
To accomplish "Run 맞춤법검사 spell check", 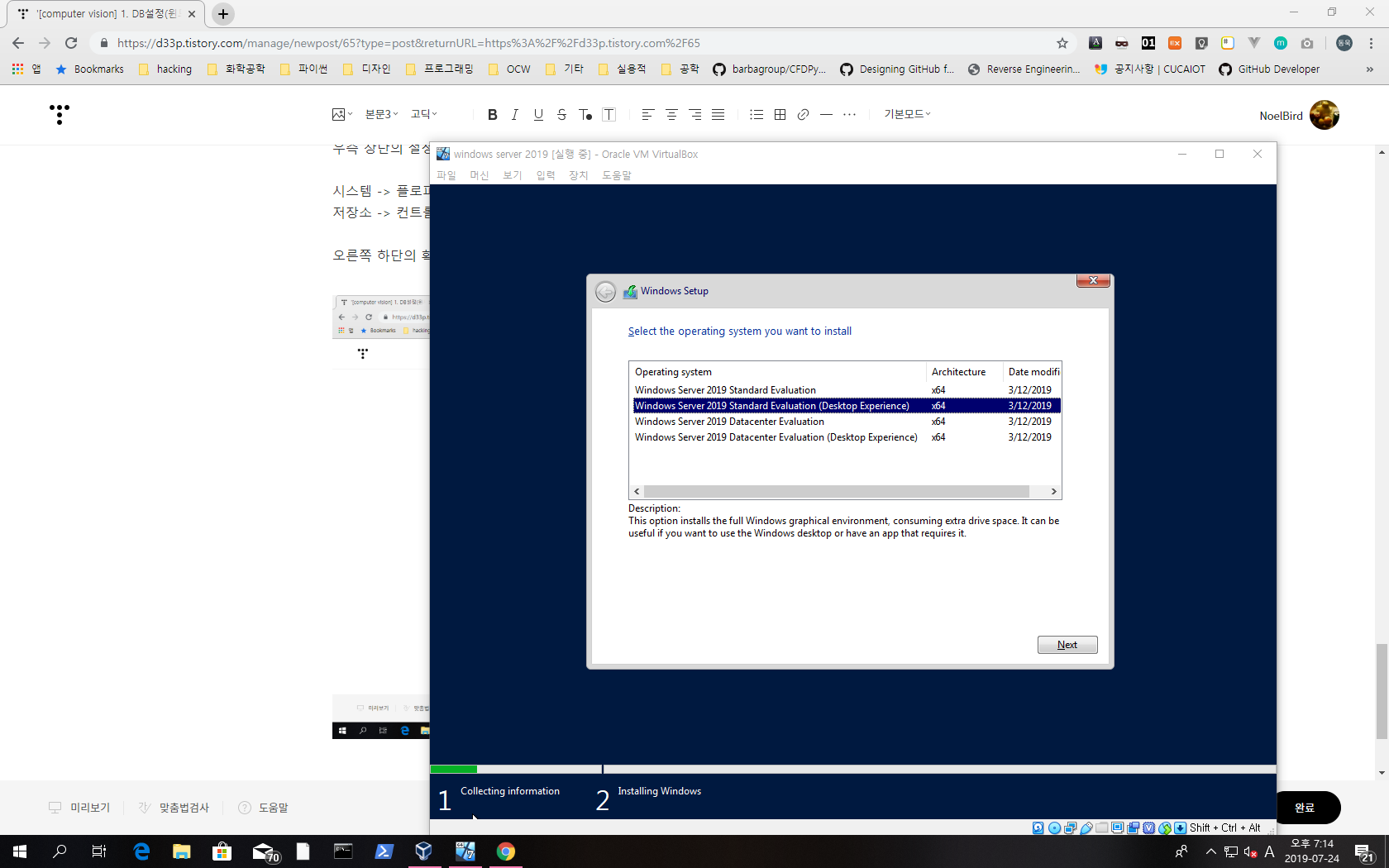I will pos(174,808).
